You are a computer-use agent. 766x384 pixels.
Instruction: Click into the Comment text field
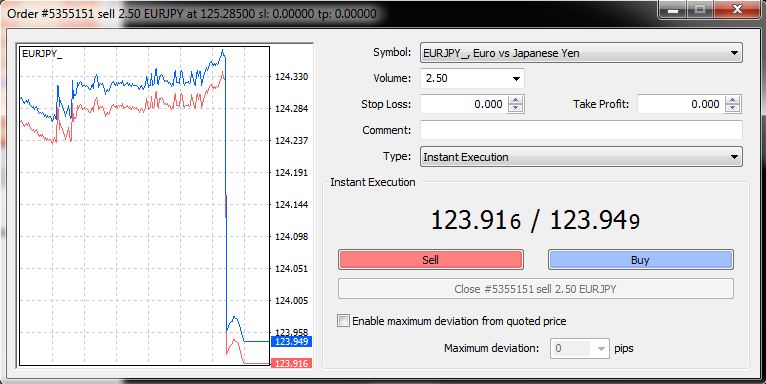[581, 130]
